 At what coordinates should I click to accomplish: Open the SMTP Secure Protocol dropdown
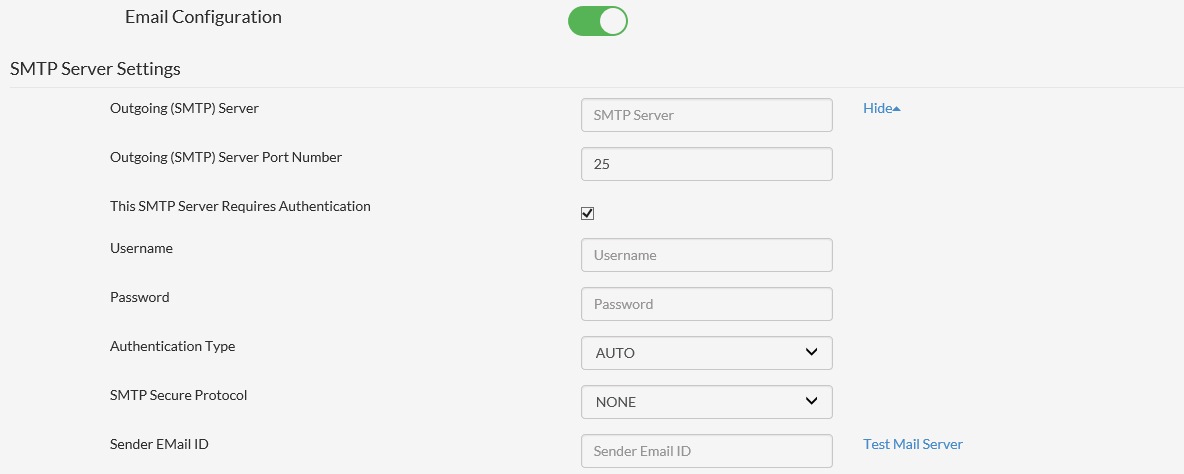707,402
